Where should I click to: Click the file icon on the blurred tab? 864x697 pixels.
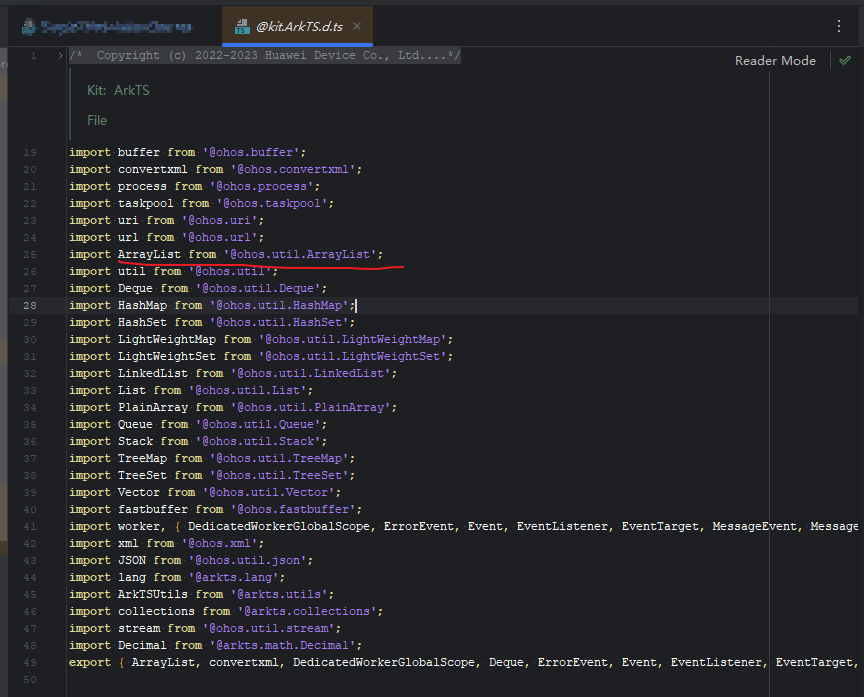coord(29,27)
